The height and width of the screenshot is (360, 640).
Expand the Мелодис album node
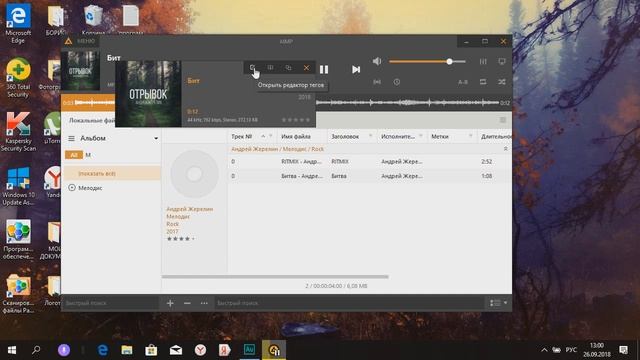(x=72, y=188)
